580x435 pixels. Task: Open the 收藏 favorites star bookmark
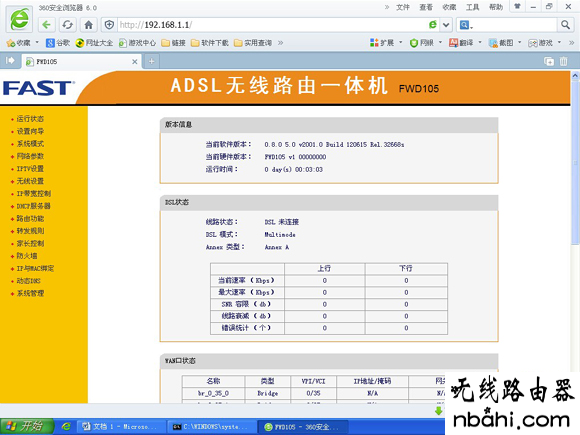point(18,43)
